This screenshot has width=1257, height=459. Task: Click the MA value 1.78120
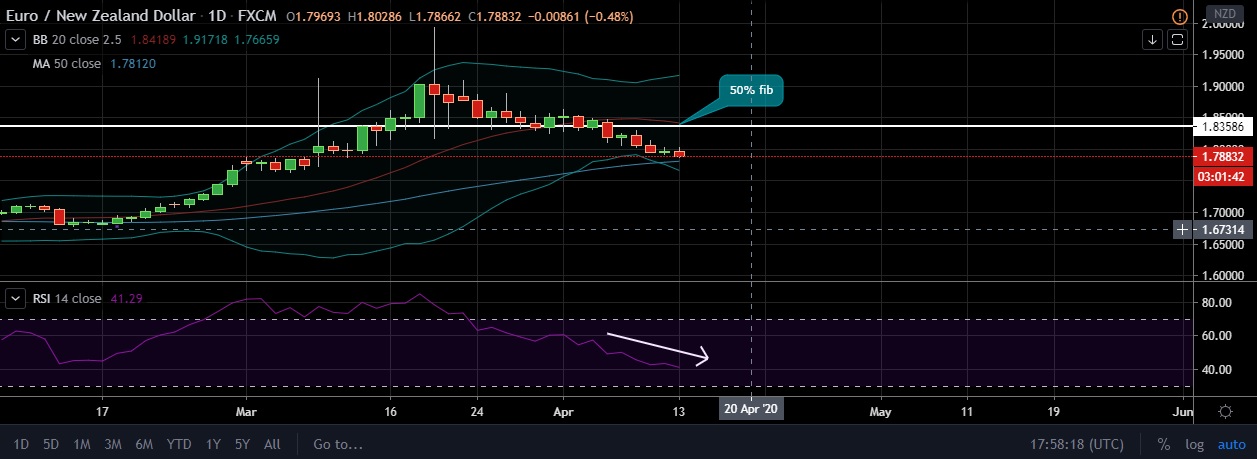(x=132, y=63)
